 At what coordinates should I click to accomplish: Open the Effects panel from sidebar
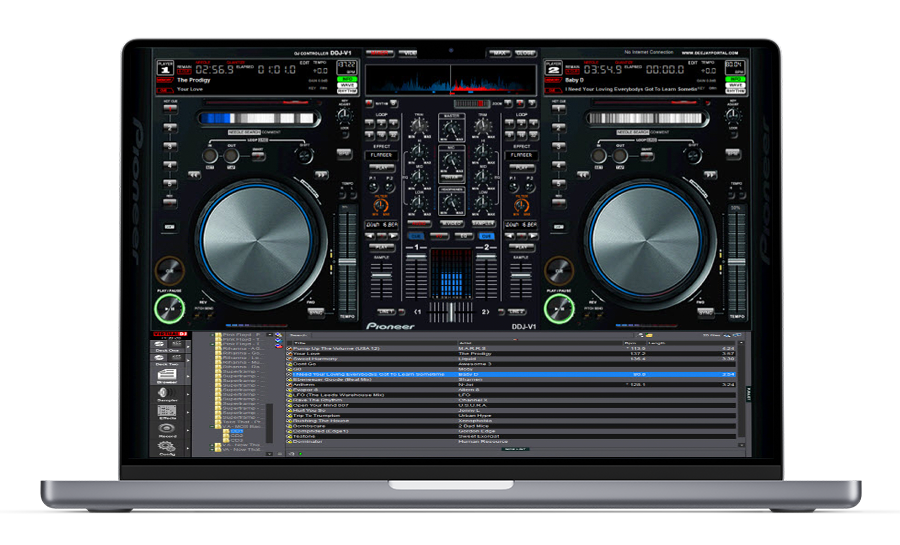coord(167,412)
